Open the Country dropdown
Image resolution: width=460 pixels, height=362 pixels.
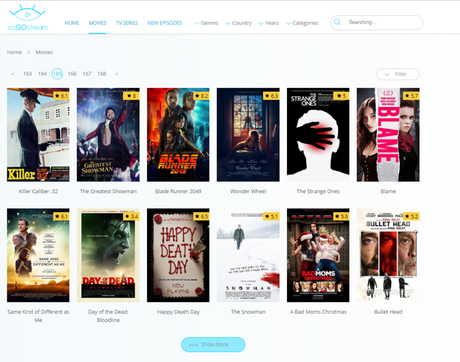click(x=239, y=23)
